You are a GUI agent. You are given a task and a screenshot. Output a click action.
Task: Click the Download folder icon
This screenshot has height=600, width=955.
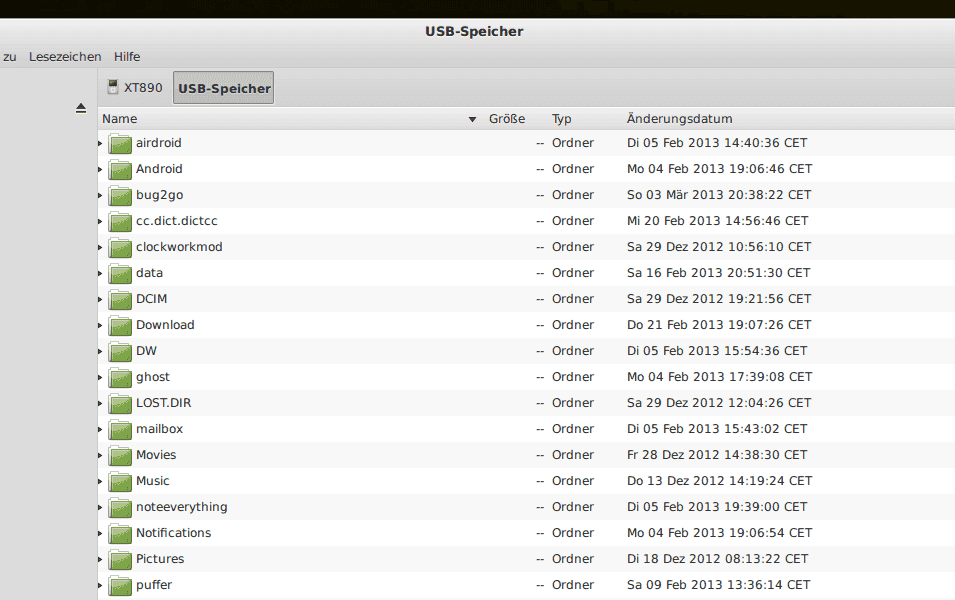tap(120, 325)
